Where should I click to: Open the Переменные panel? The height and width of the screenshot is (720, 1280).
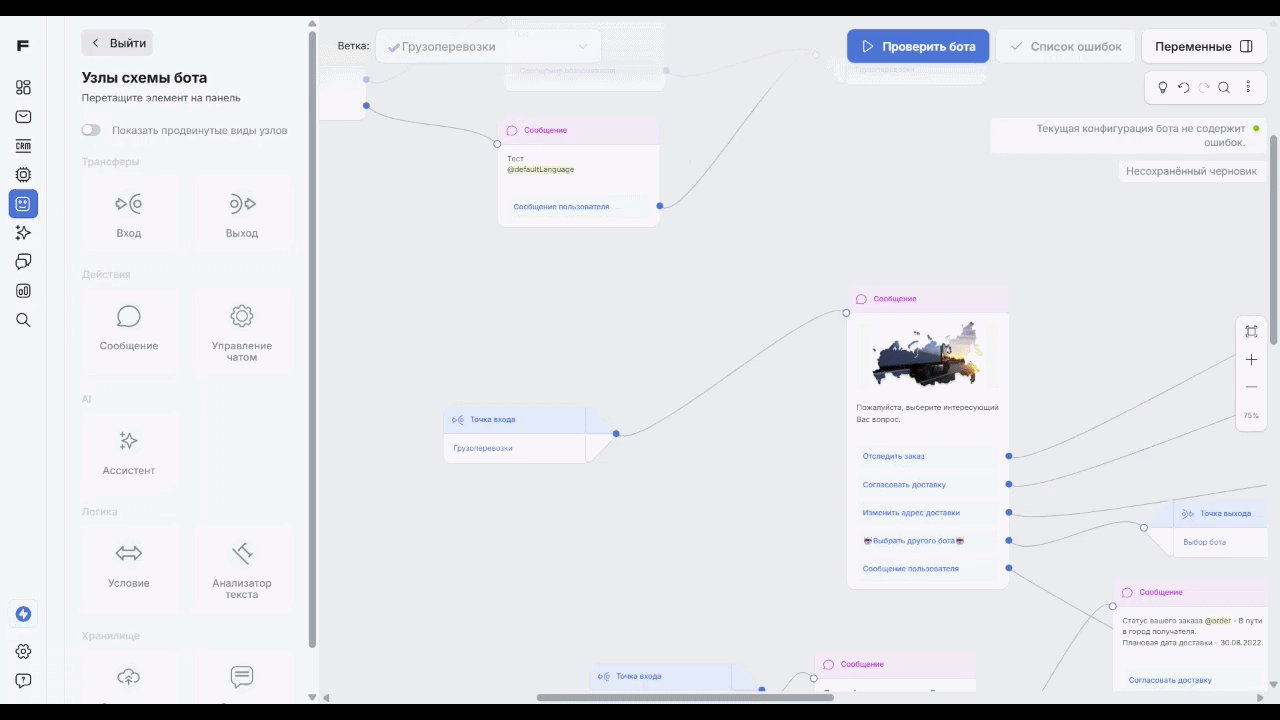pyautogui.click(x=1203, y=46)
